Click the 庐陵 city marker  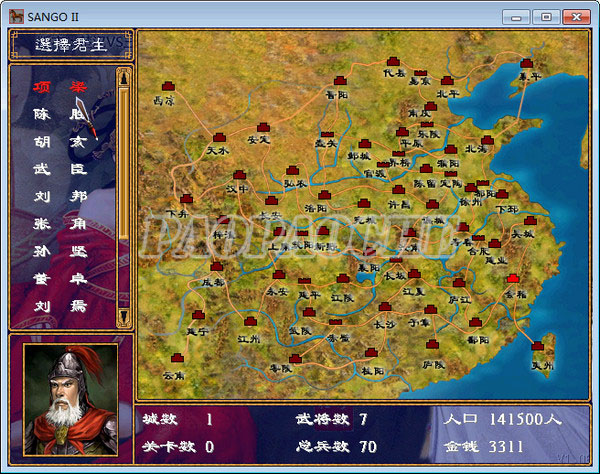[432, 344]
